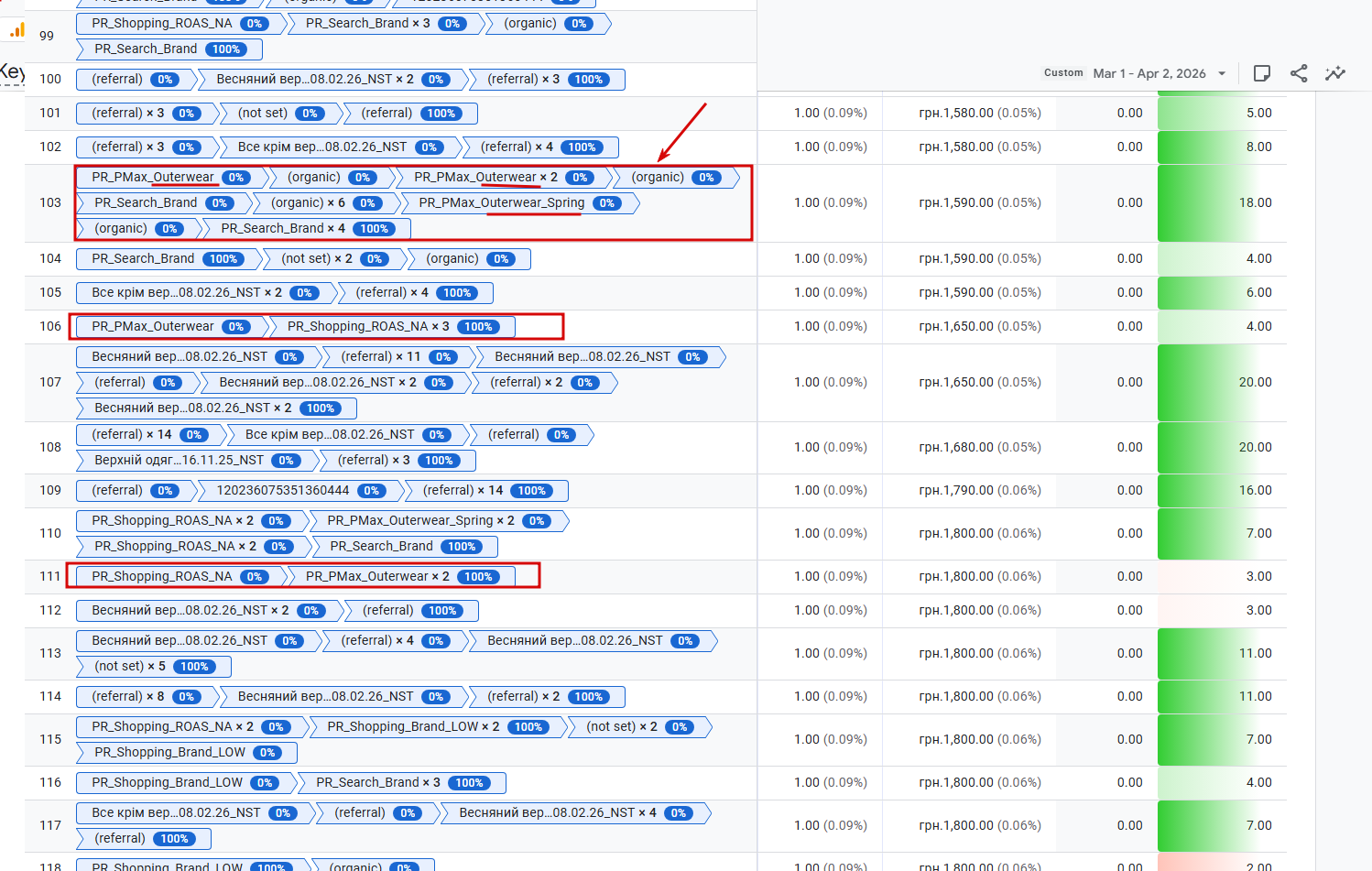Image resolution: width=1372 pixels, height=871 pixels.
Task: Click (not set) × 5 100% chip in row 113
Action: (154, 667)
